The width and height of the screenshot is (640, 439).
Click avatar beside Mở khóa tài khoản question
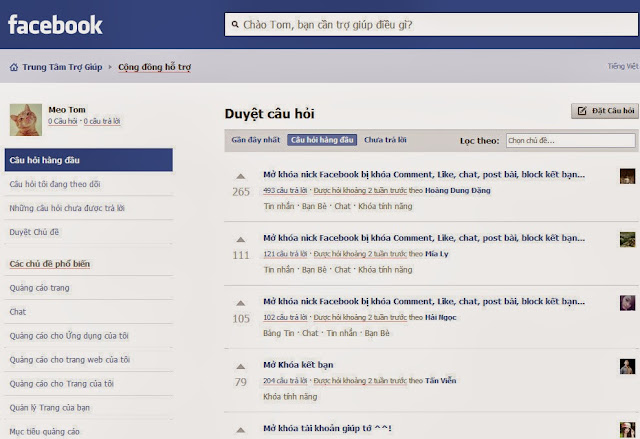pyautogui.click(x=627, y=430)
